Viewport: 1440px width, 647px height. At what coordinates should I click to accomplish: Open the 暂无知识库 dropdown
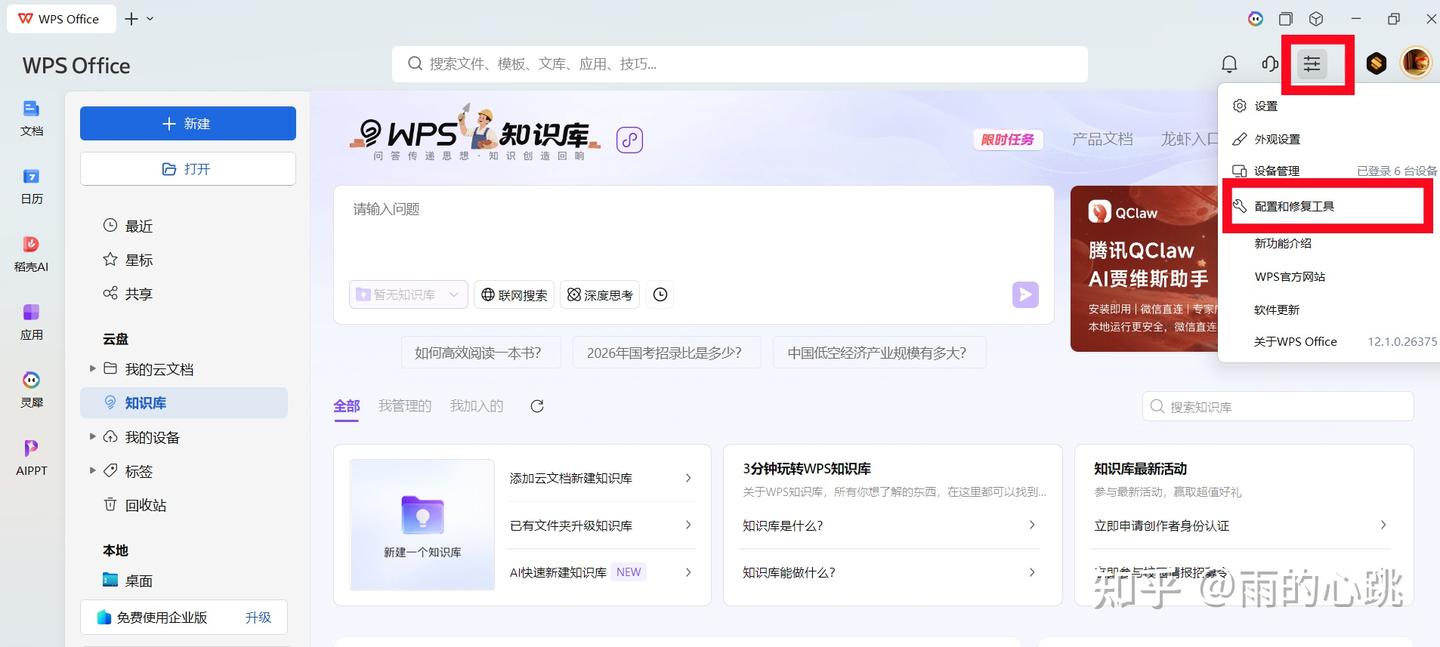click(x=408, y=295)
